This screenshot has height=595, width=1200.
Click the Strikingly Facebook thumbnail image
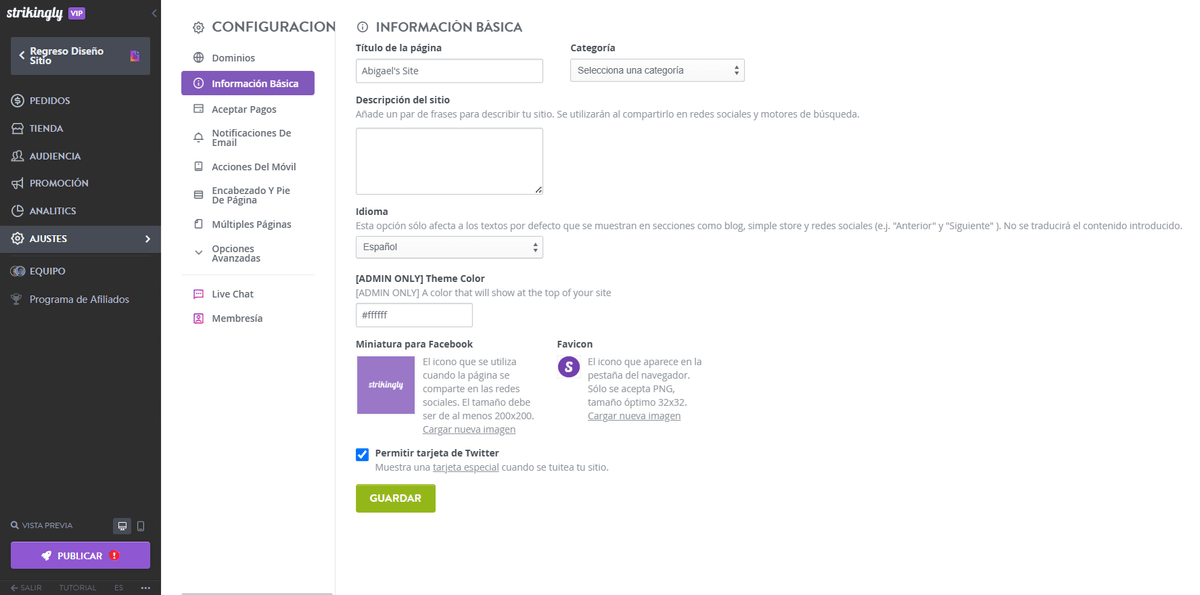click(x=385, y=384)
